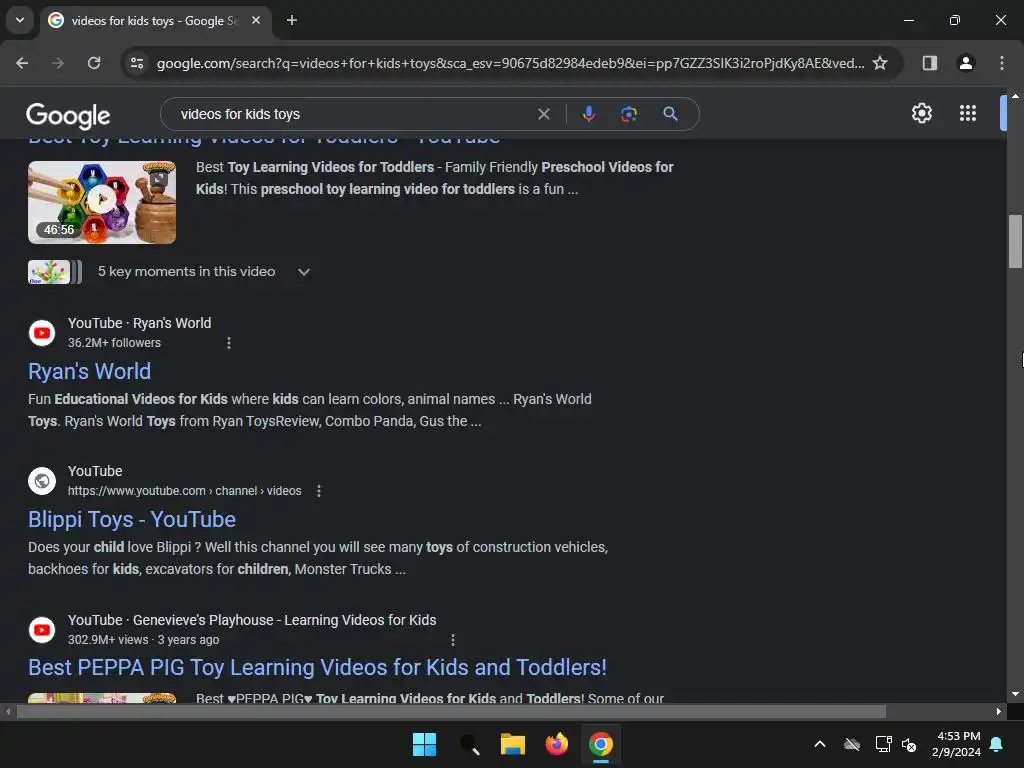The width and height of the screenshot is (1024, 768).
Task: Click the globe icon for Blippi result
Action: point(42,481)
